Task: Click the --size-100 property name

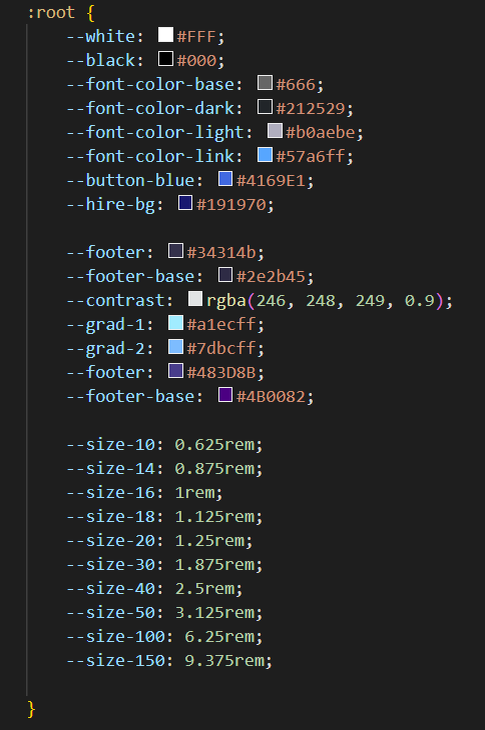Action: click(116, 636)
